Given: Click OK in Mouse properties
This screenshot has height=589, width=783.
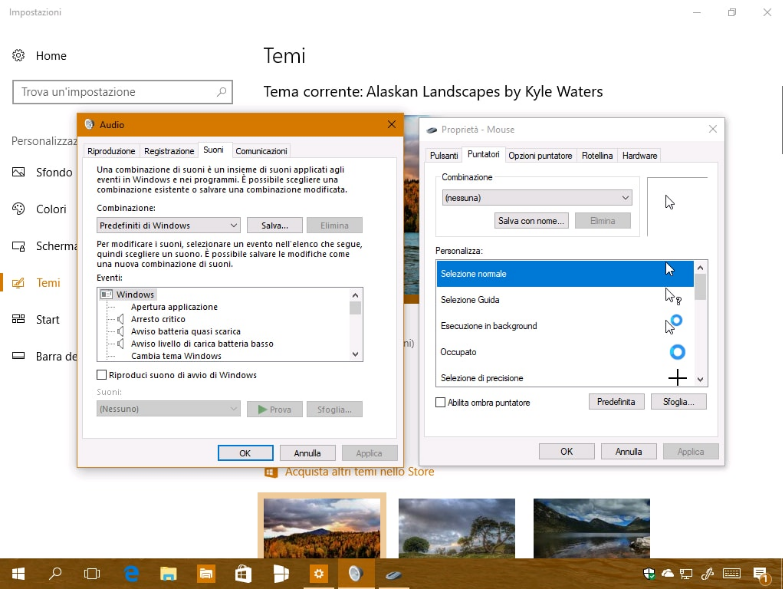Looking at the screenshot, I should pyautogui.click(x=566, y=451).
